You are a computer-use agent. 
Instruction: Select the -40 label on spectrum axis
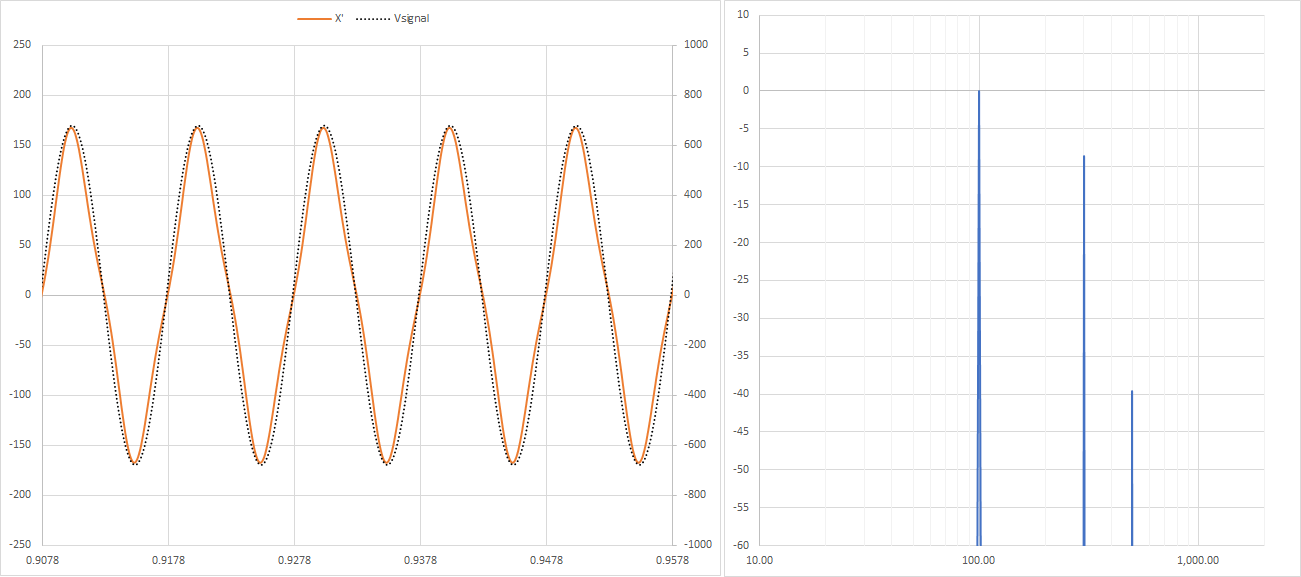pyautogui.click(x=741, y=393)
